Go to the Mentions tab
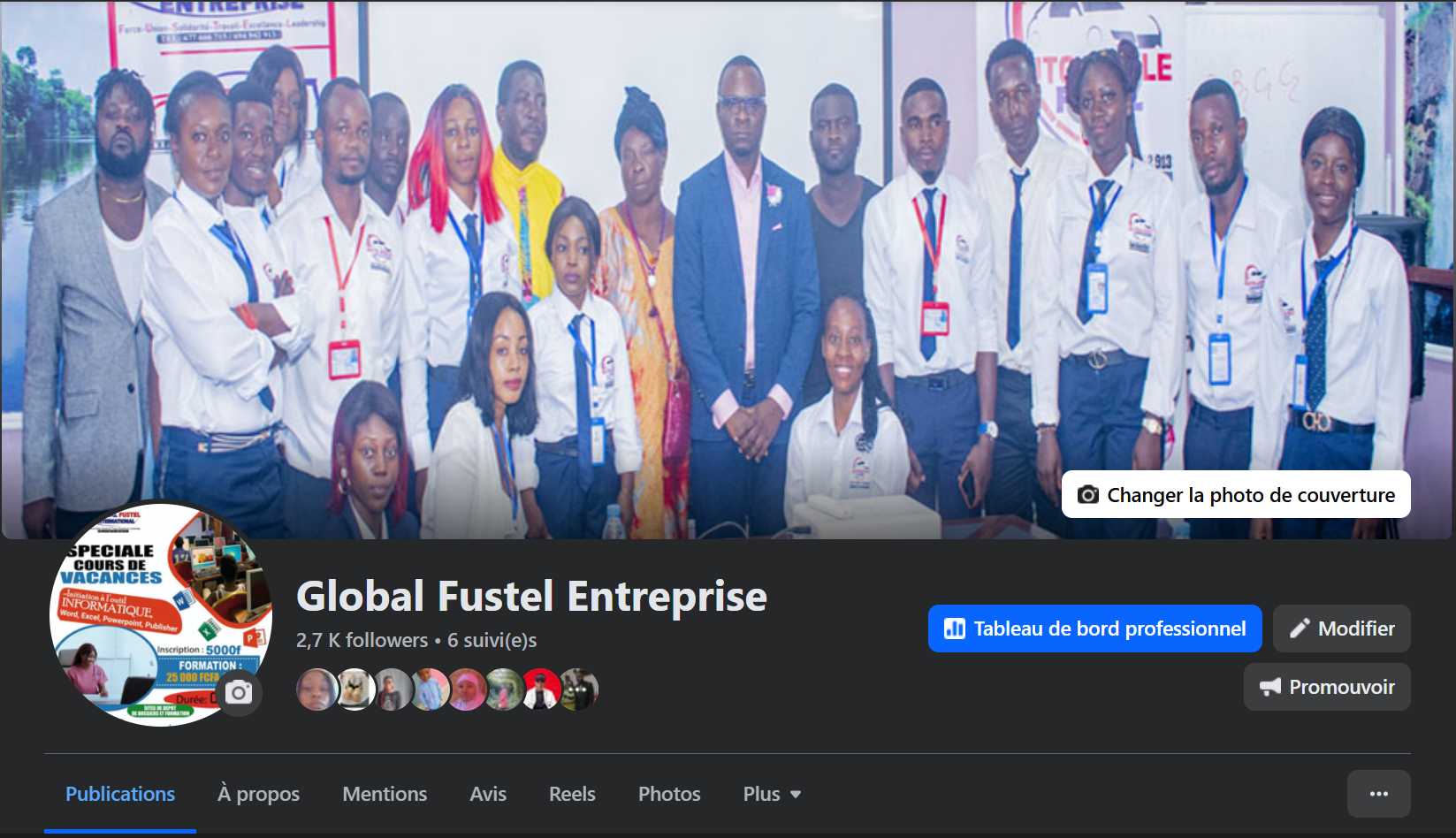The height and width of the screenshot is (838, 1456). point(385,794)
